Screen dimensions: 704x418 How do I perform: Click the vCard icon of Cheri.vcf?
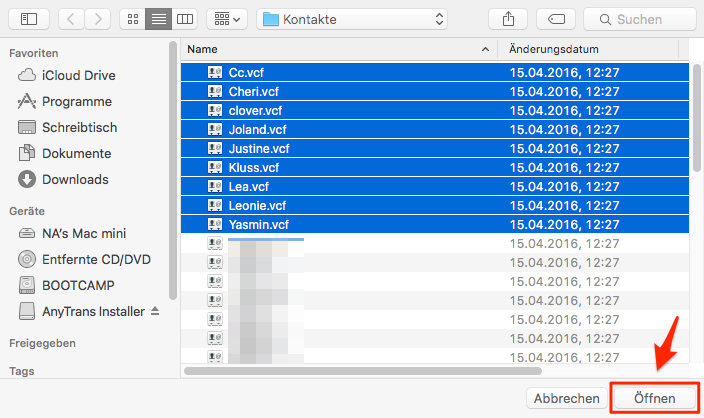215,92
